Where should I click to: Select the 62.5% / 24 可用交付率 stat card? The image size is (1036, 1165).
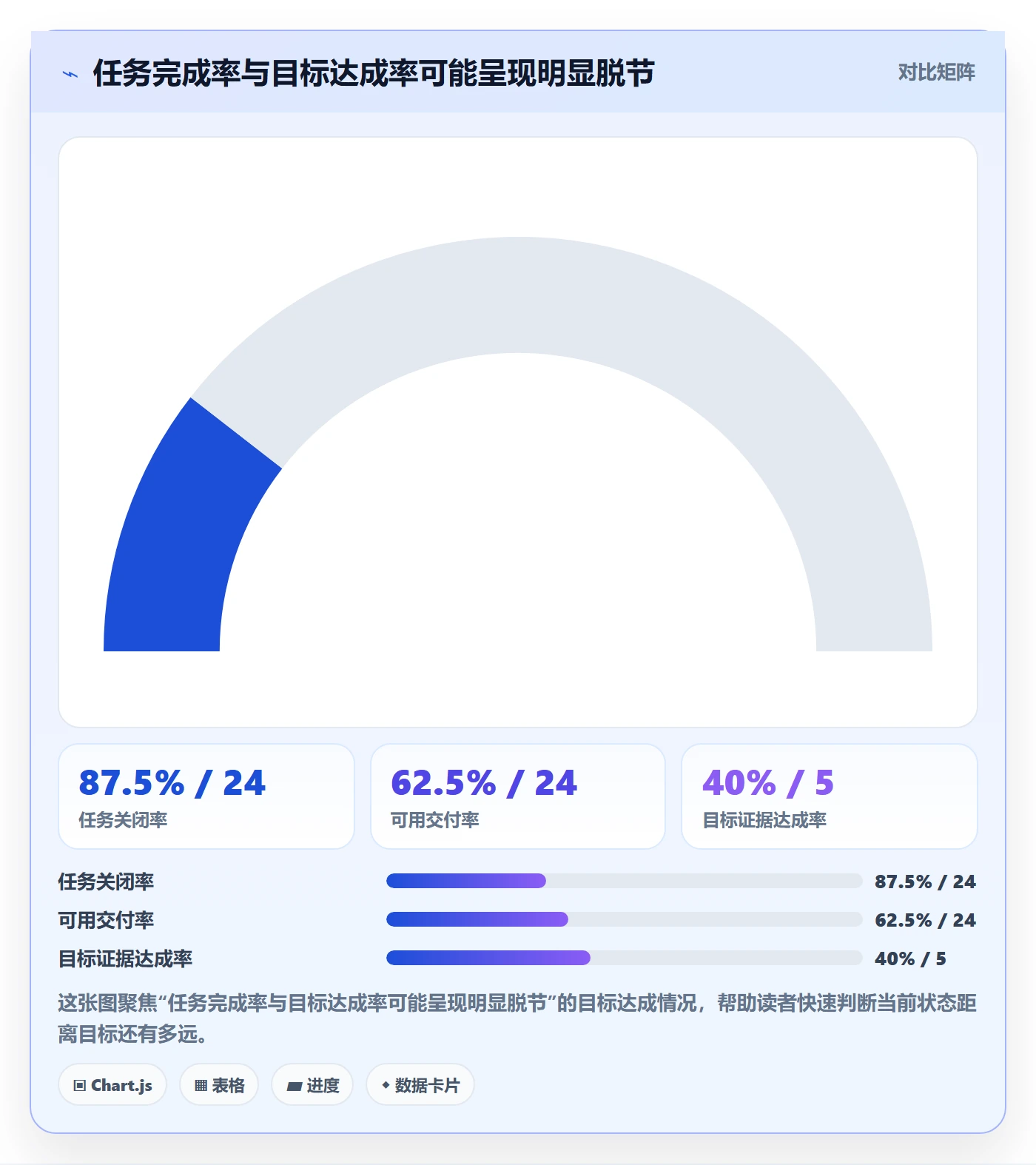(x=518, y=796)
